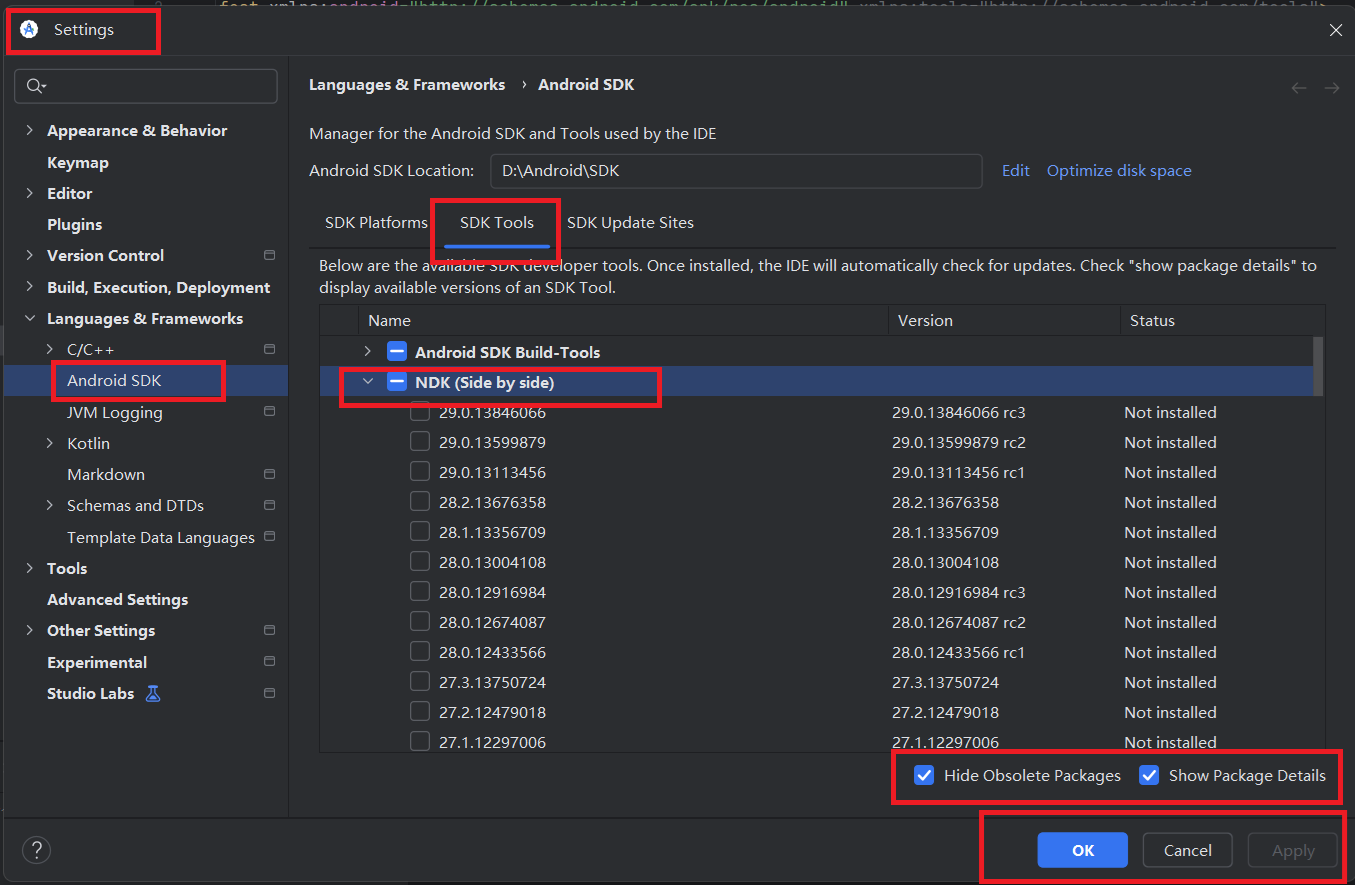The width and height of the screenshot is (1355, 885).
Task: Check NDK version 28.0.12916984
Action: pyautogui.click(x=420, y=592)
